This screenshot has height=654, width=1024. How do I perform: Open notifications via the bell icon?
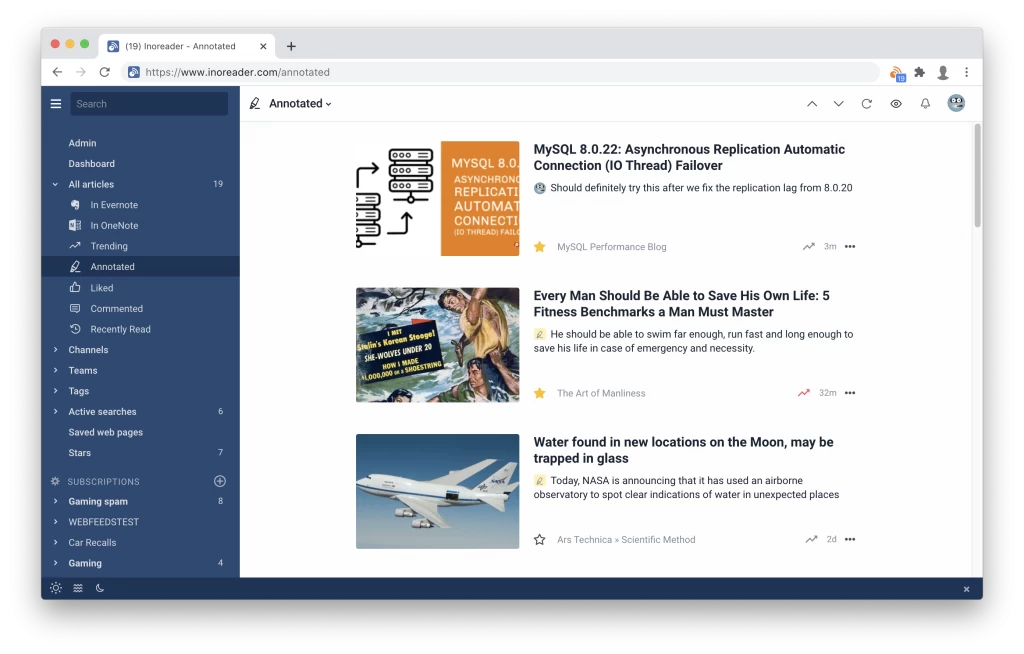pyautogui.click(x=925, y=103)
